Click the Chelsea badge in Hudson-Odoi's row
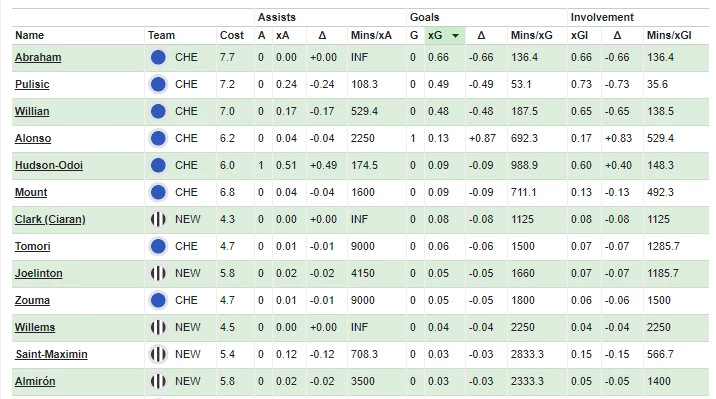This screenshot has height=399, width=716. [x=158, y=165]
